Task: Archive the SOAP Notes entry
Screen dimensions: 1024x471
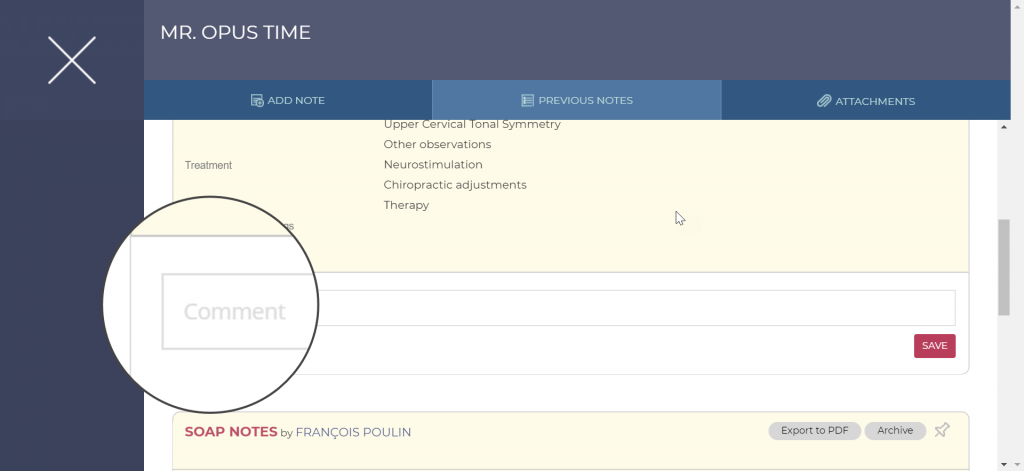Action: pos(895,430)
